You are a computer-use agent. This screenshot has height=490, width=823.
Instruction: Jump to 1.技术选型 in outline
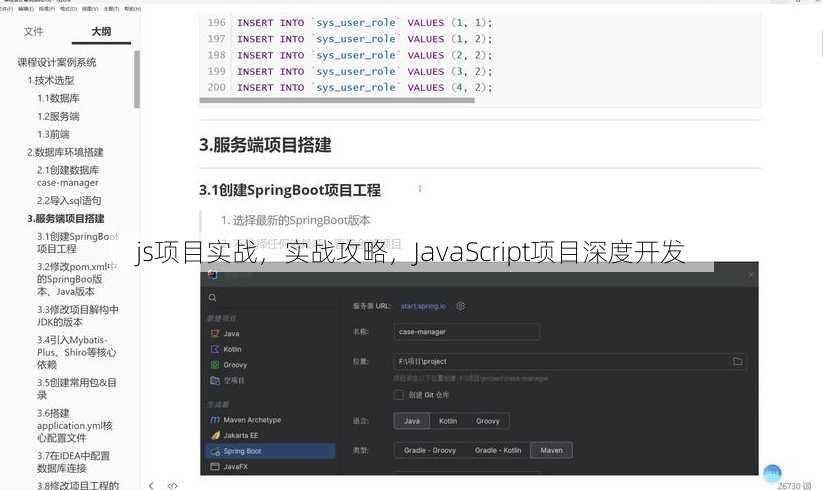click(51, 80)
